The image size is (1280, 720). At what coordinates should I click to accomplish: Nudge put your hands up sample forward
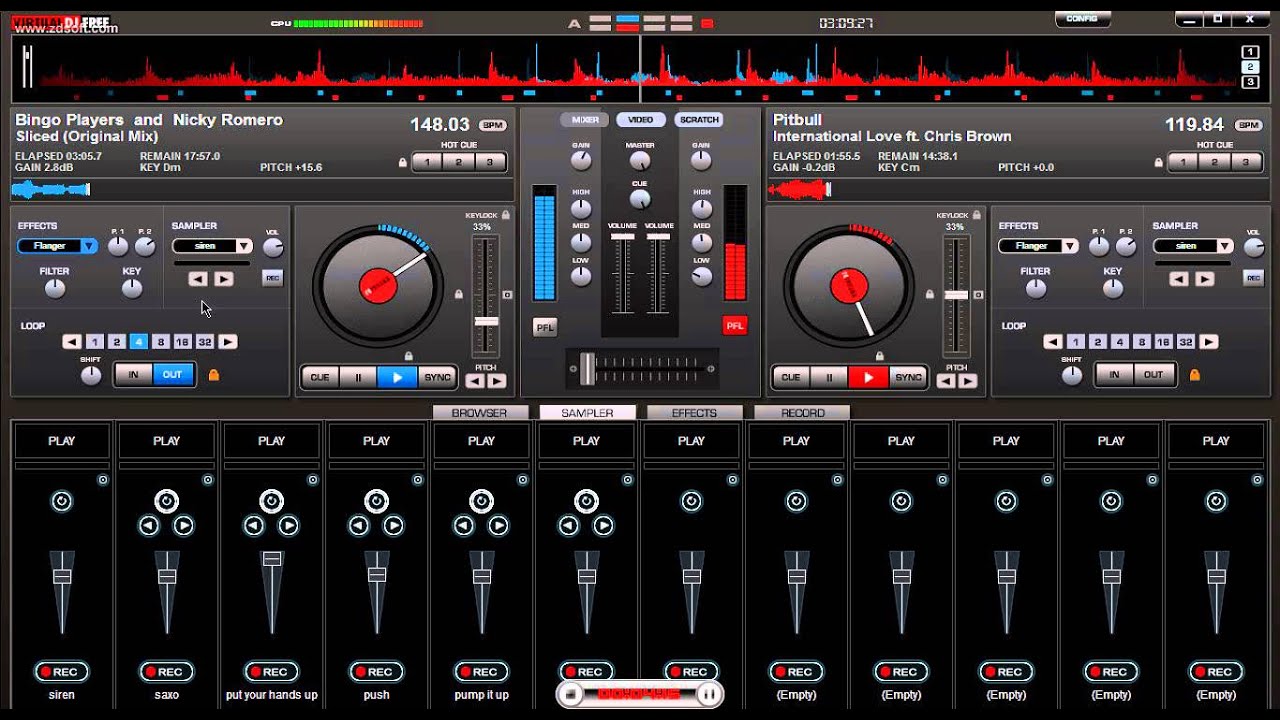(x=289, y=526)
